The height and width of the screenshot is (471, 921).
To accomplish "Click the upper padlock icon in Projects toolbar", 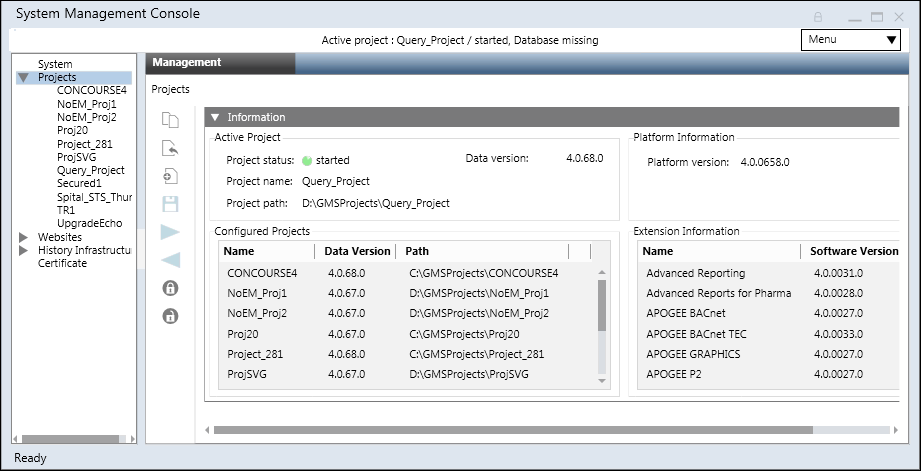I will click(170, 289).
